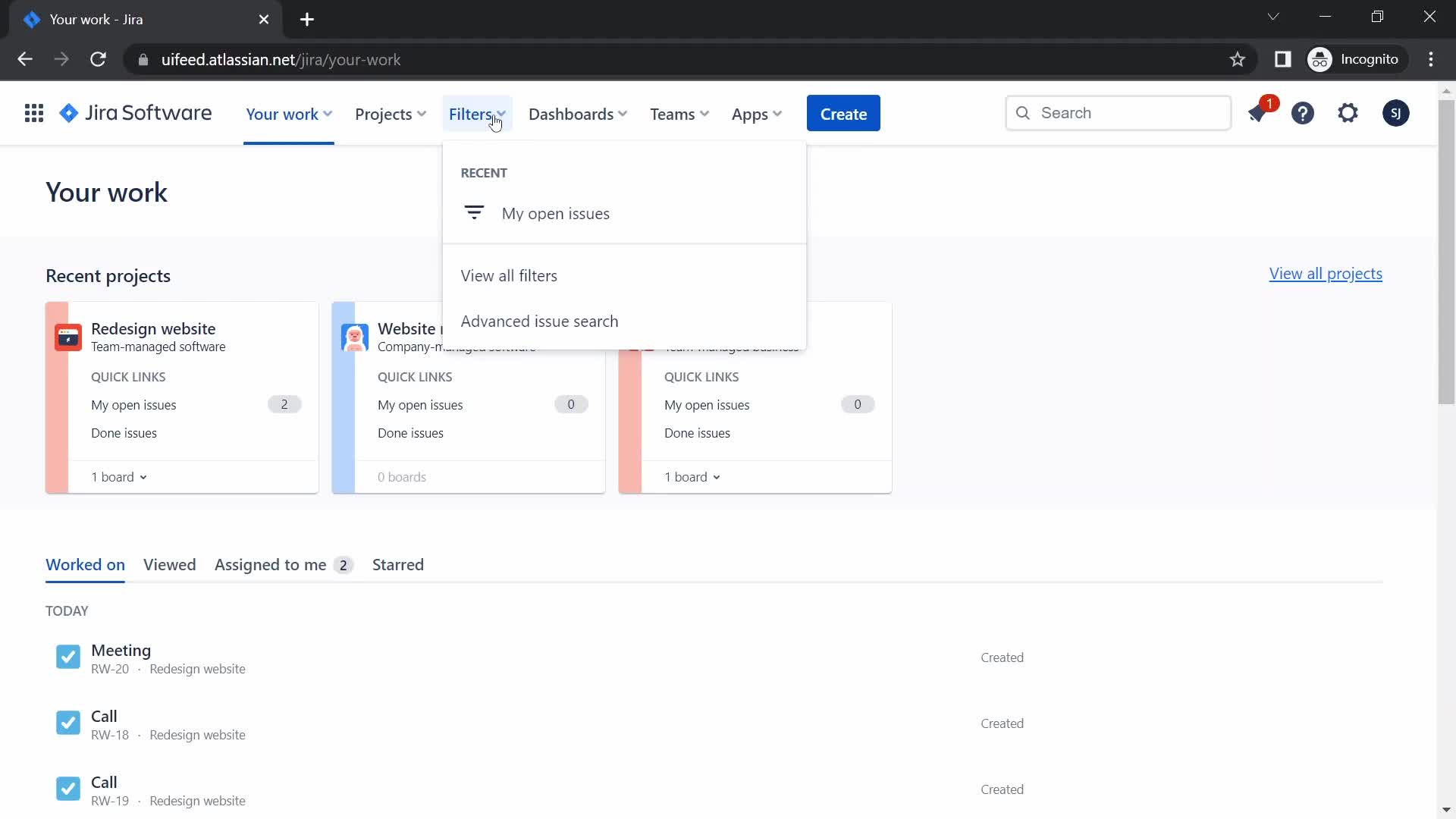Toggle the Meeting task checkbox RW-20

tap(67, 657)
